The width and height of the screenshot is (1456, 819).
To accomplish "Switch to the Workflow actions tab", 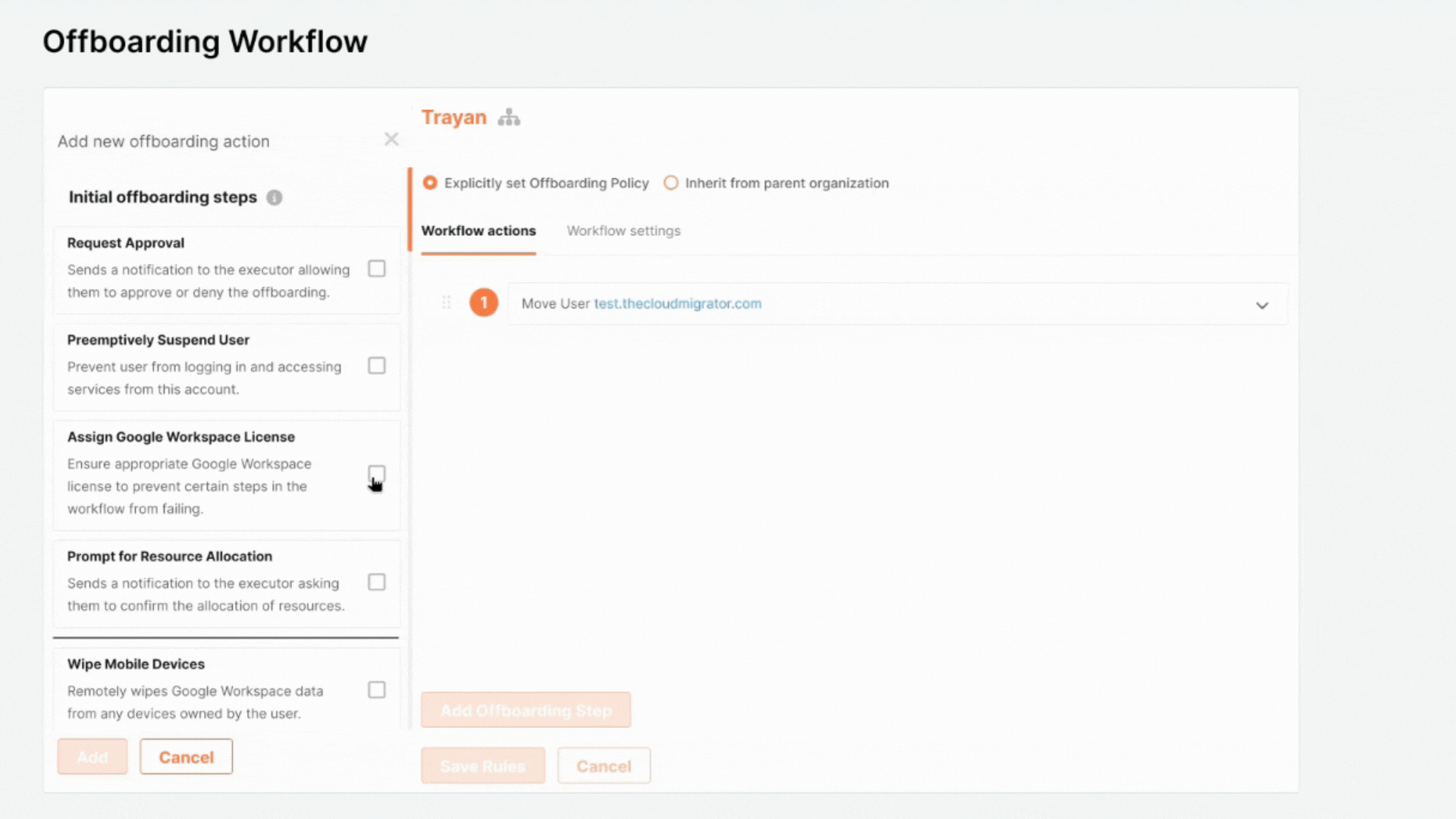I will (x=479, y=231).
